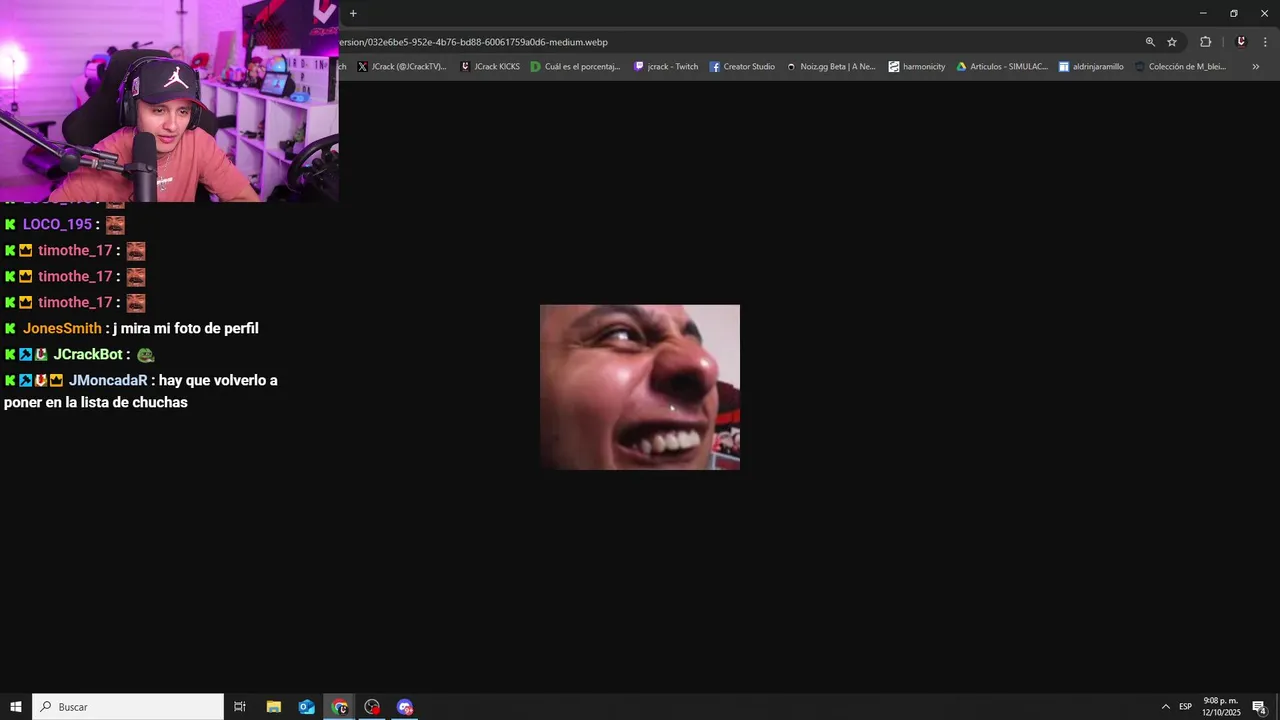Open the Creator Studio bookmark
The height and width of the screenshot is (720, 1280).
[x=742, y=67]
